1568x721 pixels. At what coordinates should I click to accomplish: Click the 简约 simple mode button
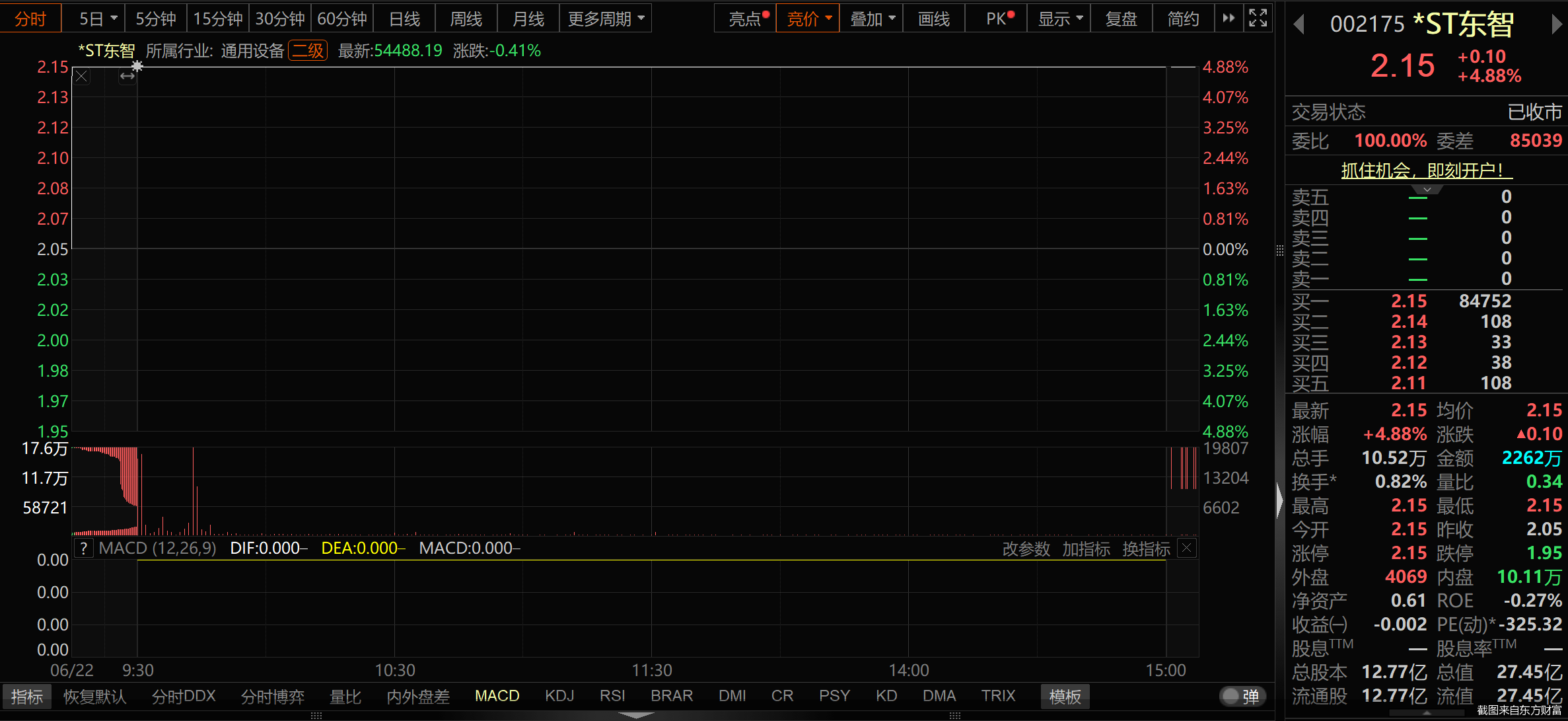[x=1184, y=19]
